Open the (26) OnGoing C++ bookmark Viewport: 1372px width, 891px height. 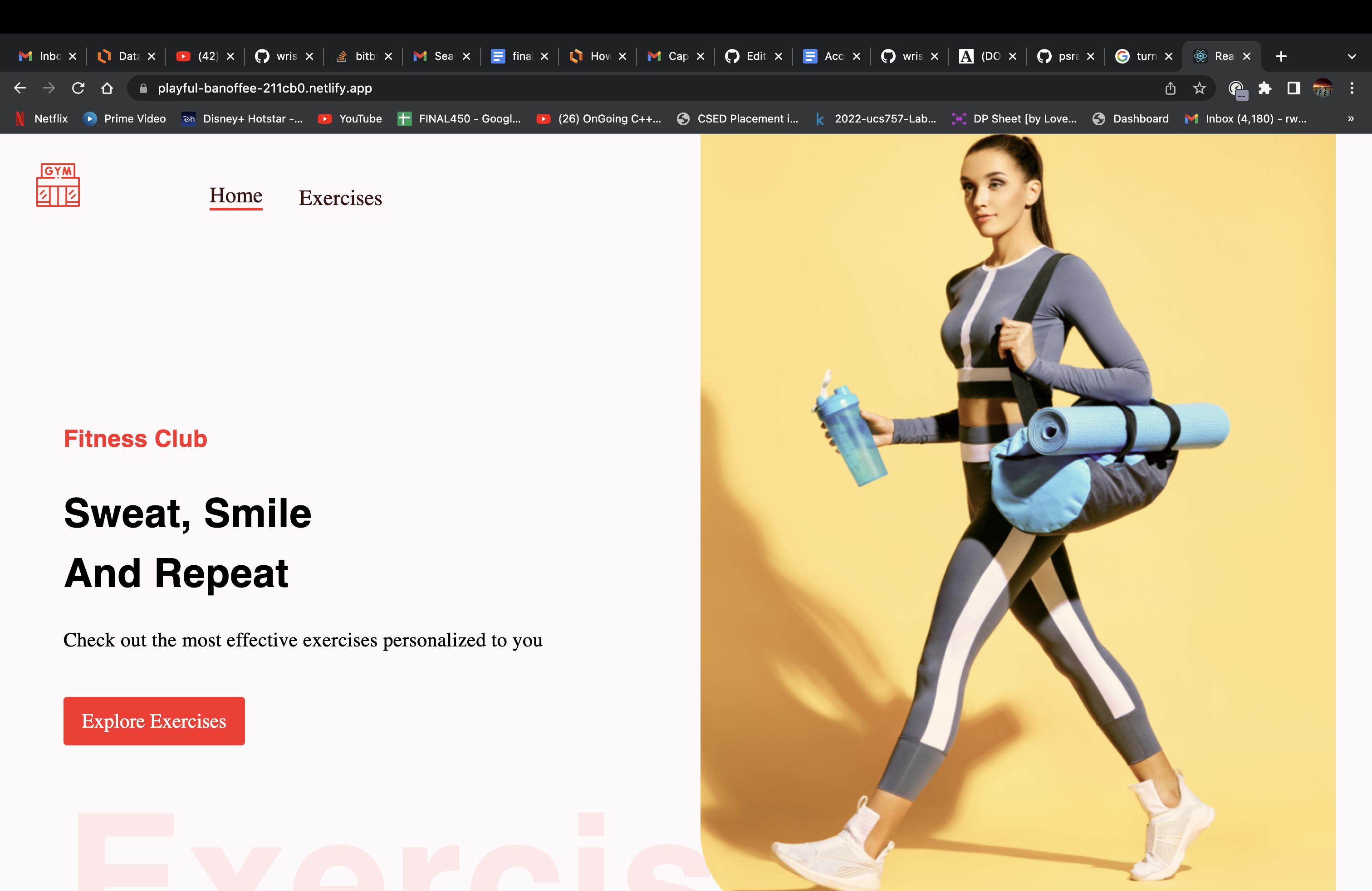click(x=599, y=119)
